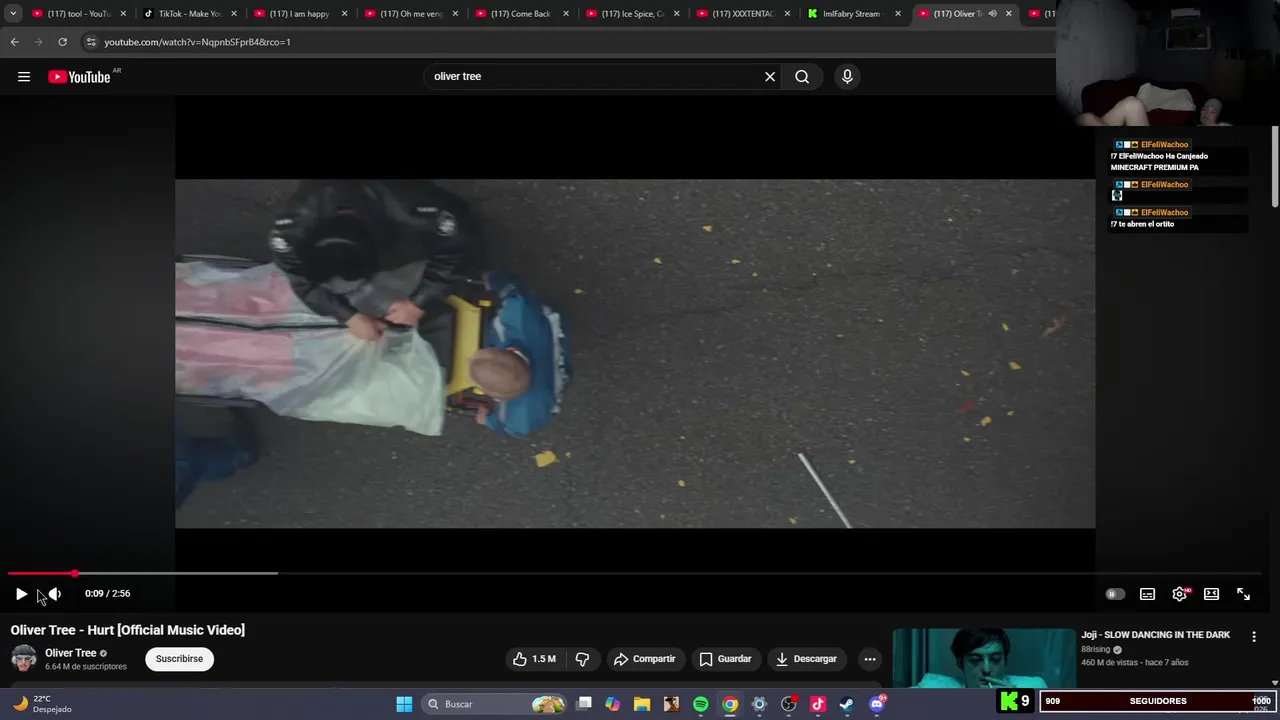Open Spotify from the taskbar
Viewport: 1280px width, 720px height.
point(701,704)
